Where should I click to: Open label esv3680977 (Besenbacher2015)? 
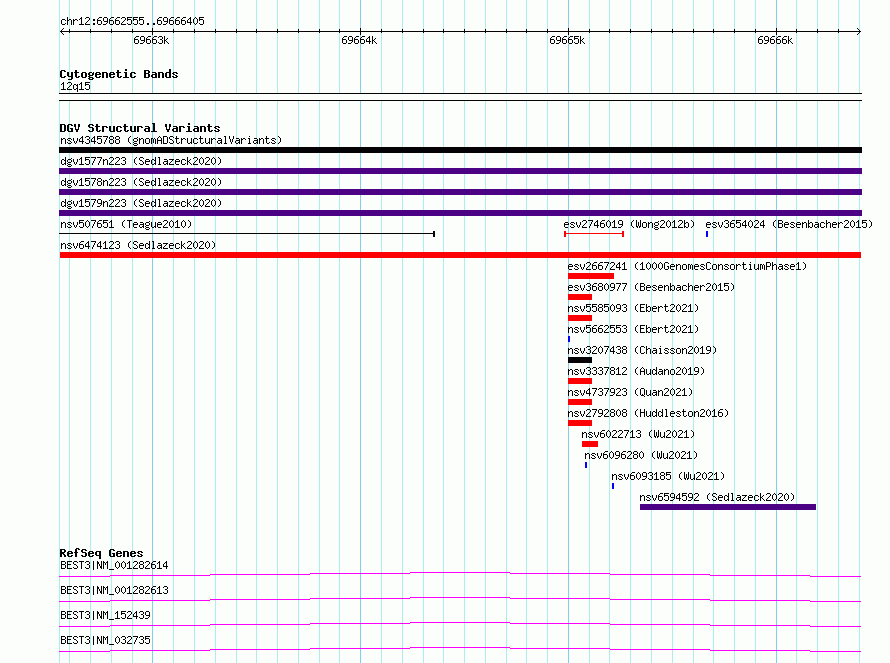(x=651, y=287)
